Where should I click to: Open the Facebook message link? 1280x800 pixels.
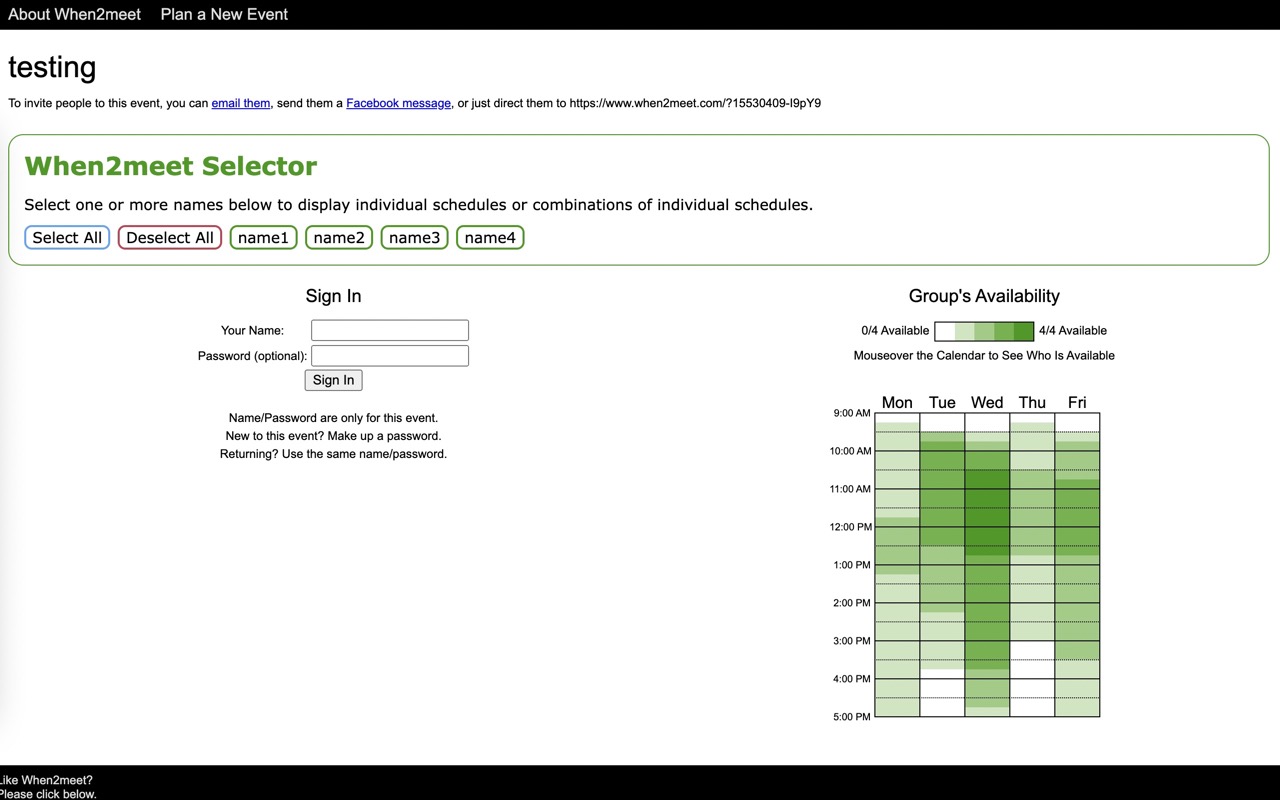398,103
